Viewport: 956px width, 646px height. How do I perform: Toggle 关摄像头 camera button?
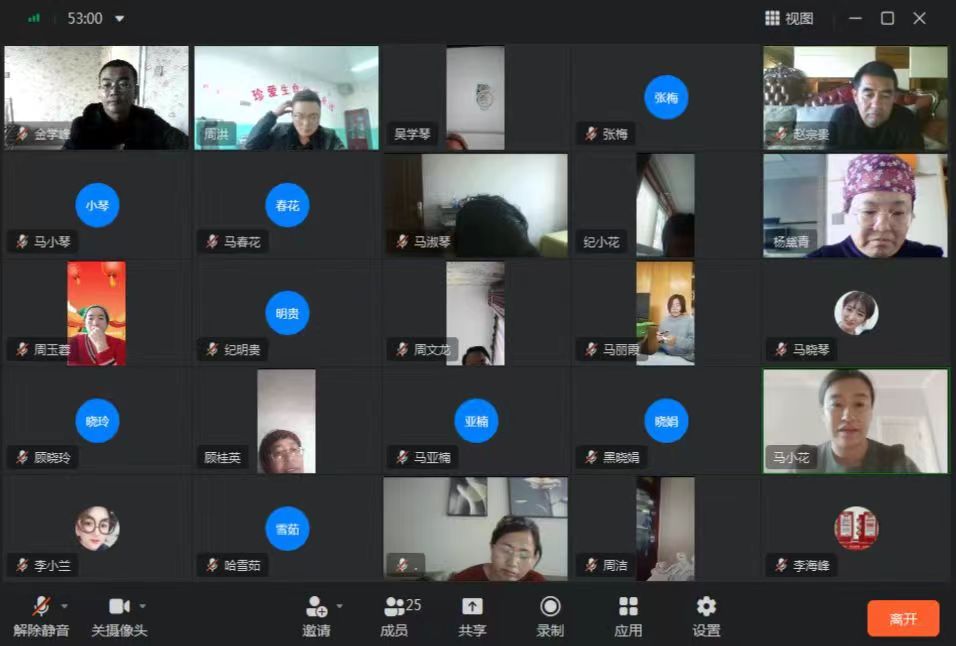[119, 615]
